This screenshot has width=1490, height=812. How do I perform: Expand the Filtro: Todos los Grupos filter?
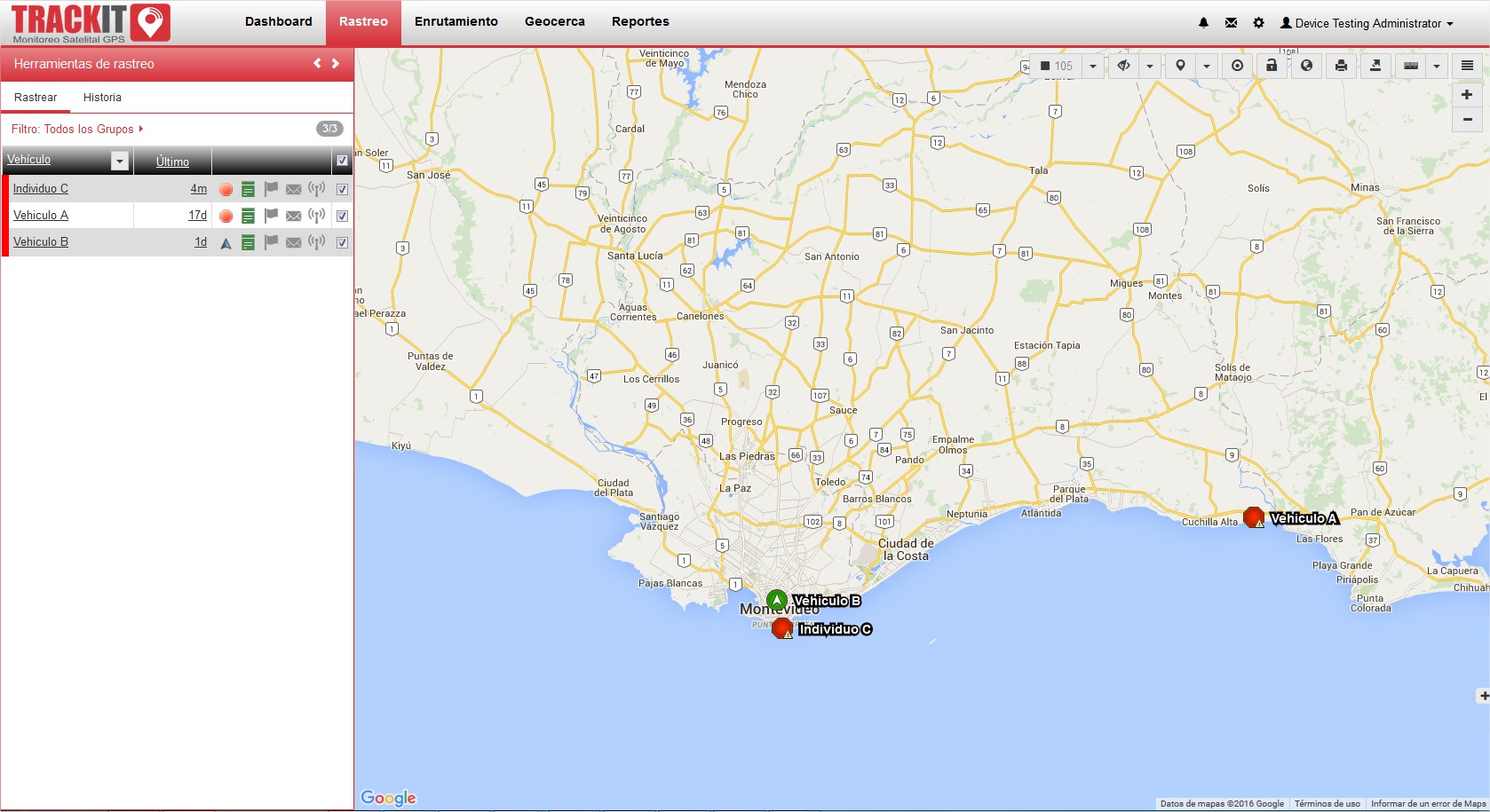(x=76, y=129)
